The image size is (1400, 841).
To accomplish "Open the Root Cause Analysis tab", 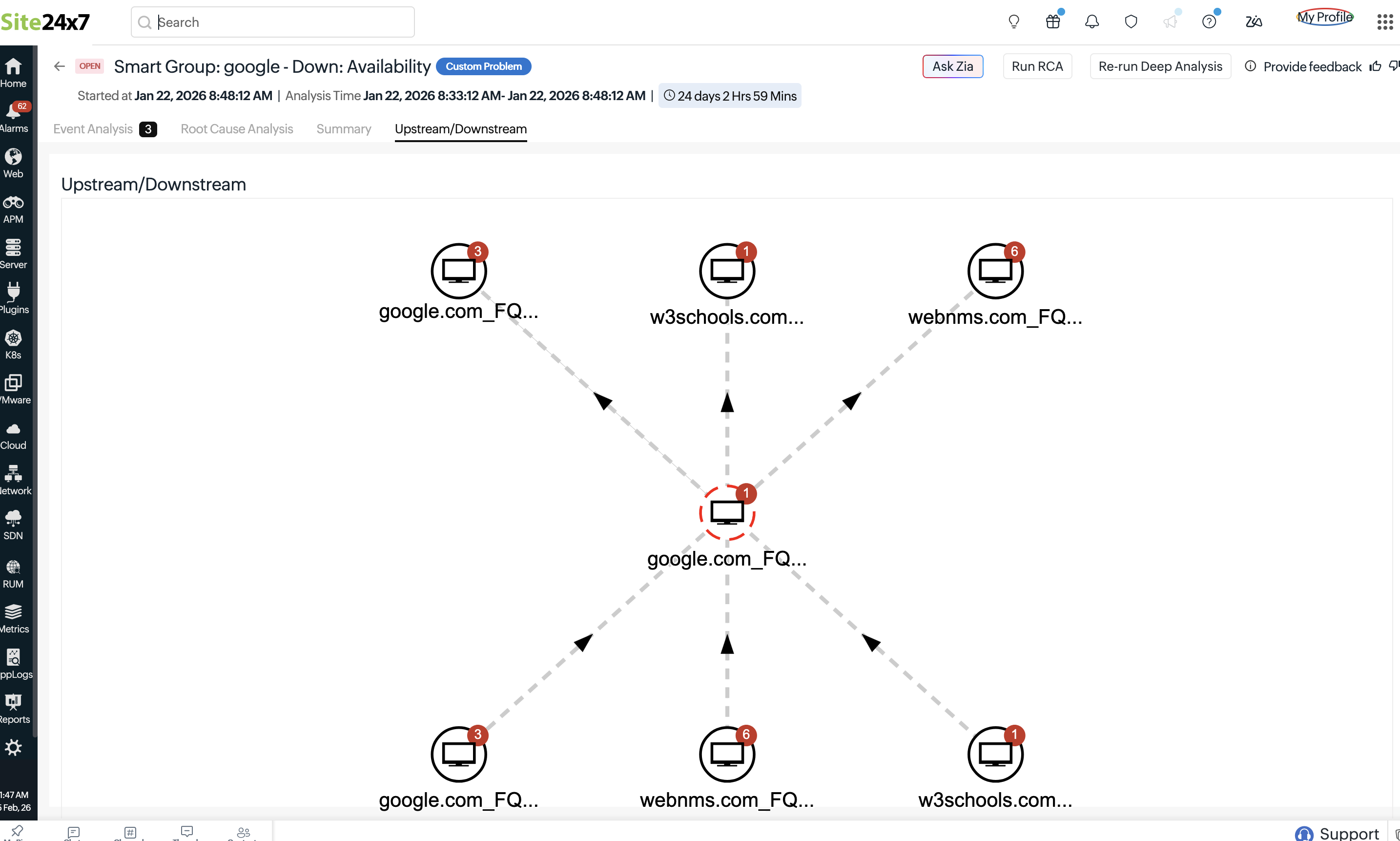I will tap(237, 129).
